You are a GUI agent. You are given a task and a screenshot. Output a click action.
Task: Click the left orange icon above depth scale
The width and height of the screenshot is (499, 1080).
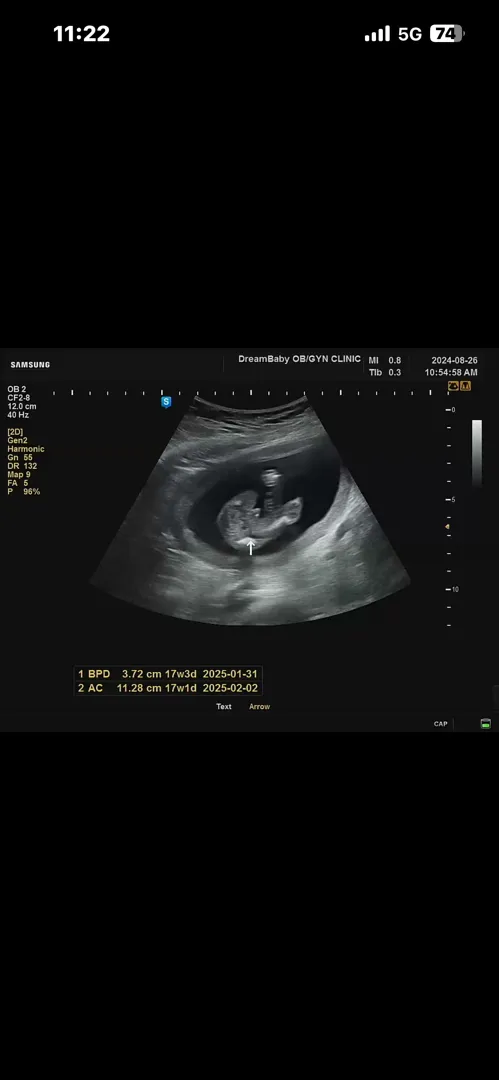[453, 386]
